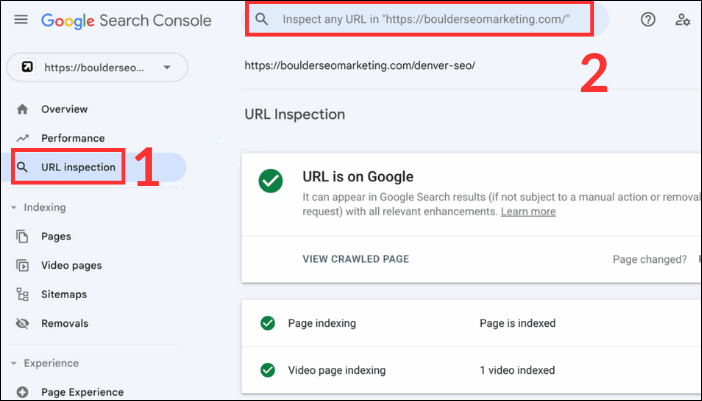Image resolution: width=702 pixels, height=401 pixels.
Task: Open Video pages report
Action: point(72,265)
